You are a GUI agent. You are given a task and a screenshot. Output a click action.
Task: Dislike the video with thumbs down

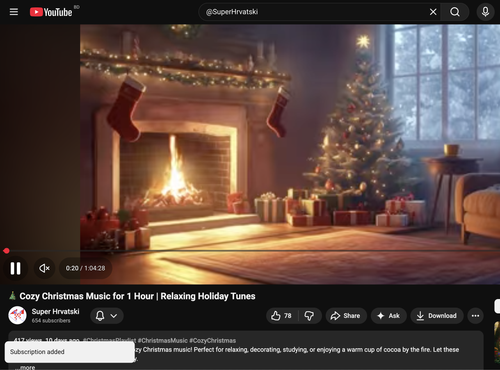click(x=309, y=316)
